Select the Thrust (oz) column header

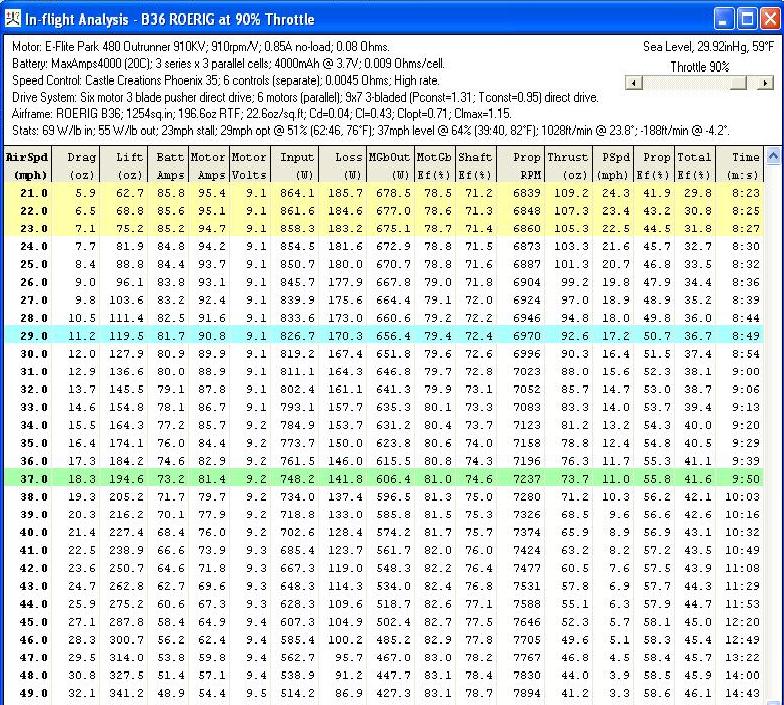(568, 164)
